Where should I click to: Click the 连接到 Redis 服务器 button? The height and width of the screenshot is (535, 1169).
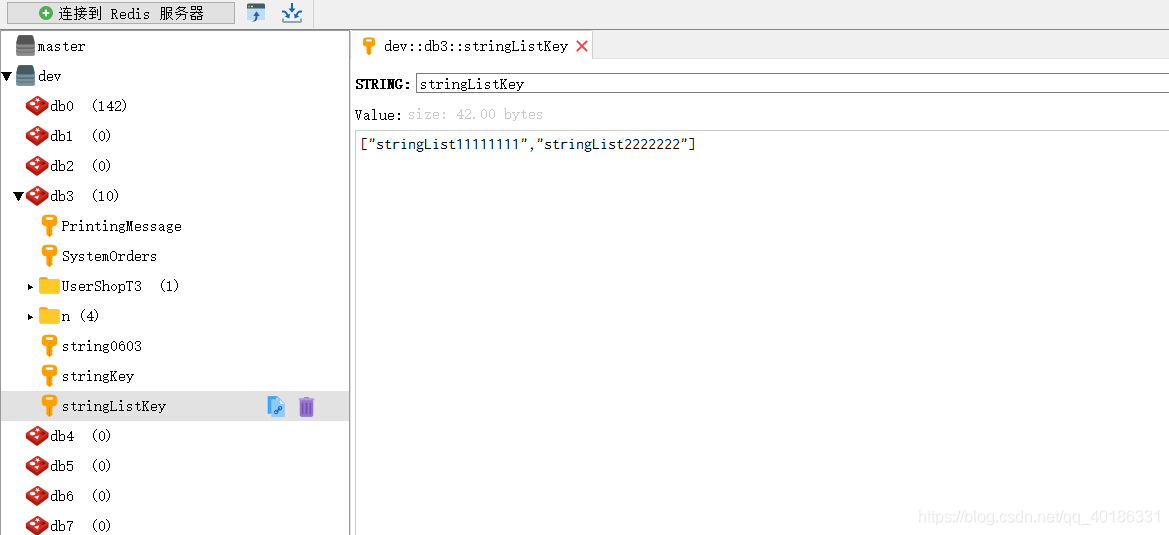point(121,13)
